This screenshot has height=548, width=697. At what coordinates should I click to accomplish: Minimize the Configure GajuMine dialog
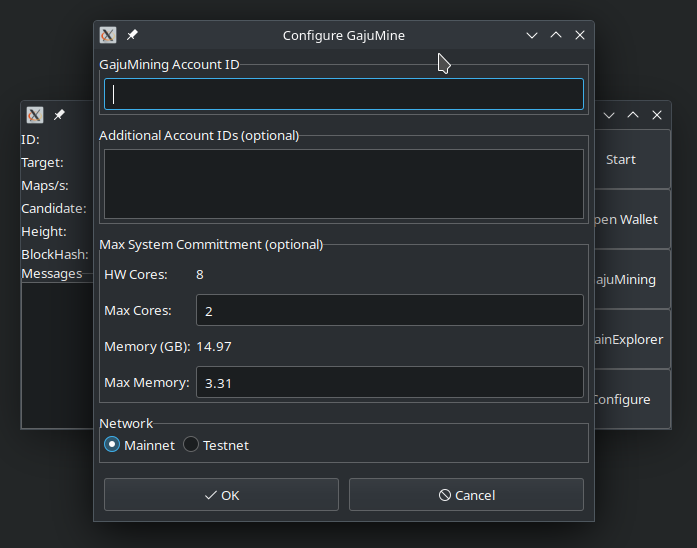[x=533, y=35]
